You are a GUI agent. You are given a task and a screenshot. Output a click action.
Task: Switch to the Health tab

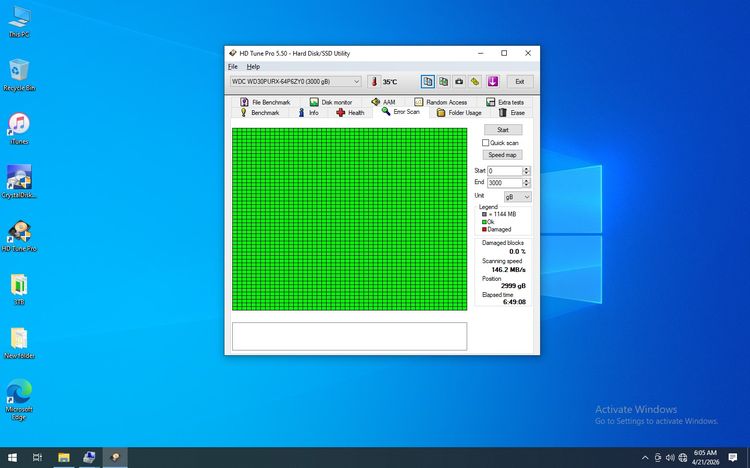click(x=350, y=112)
